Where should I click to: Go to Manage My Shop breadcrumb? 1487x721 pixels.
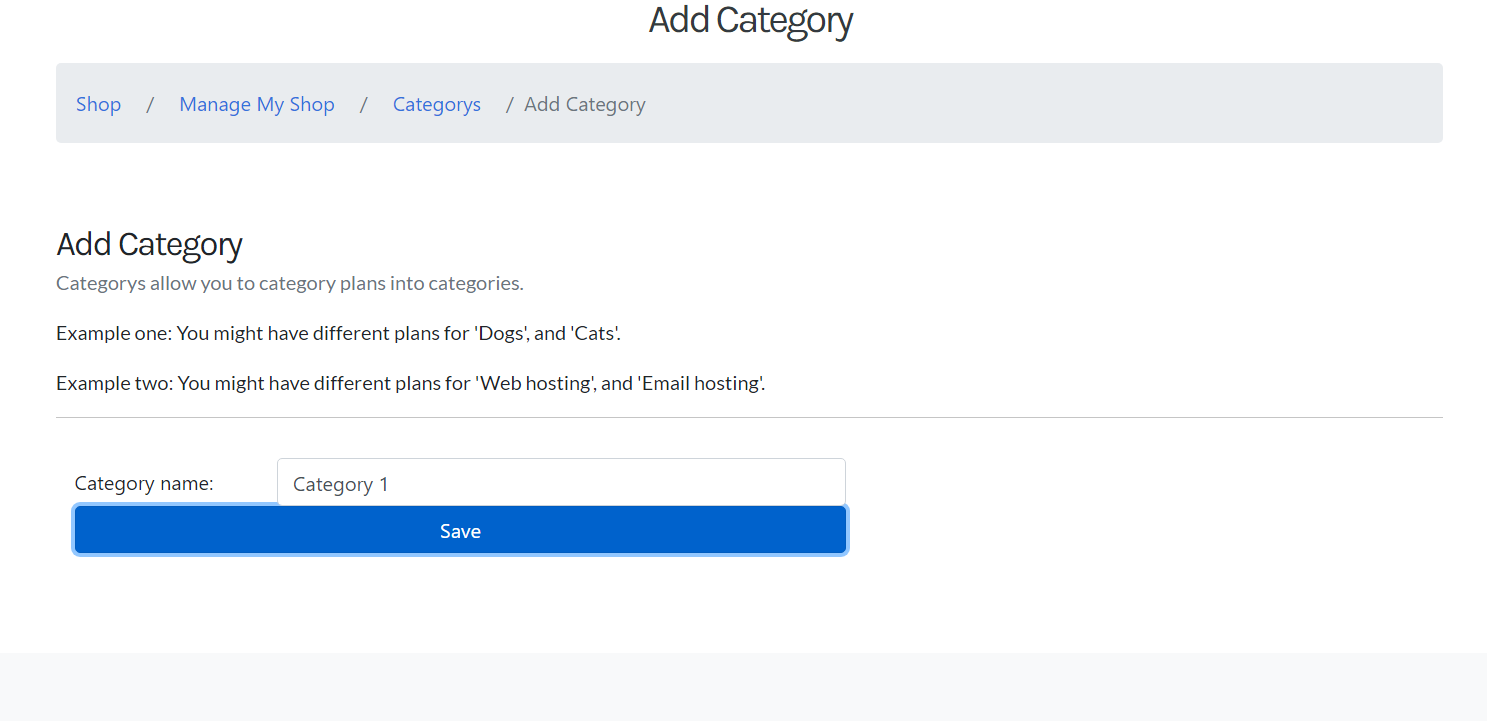tap(257, 104)
